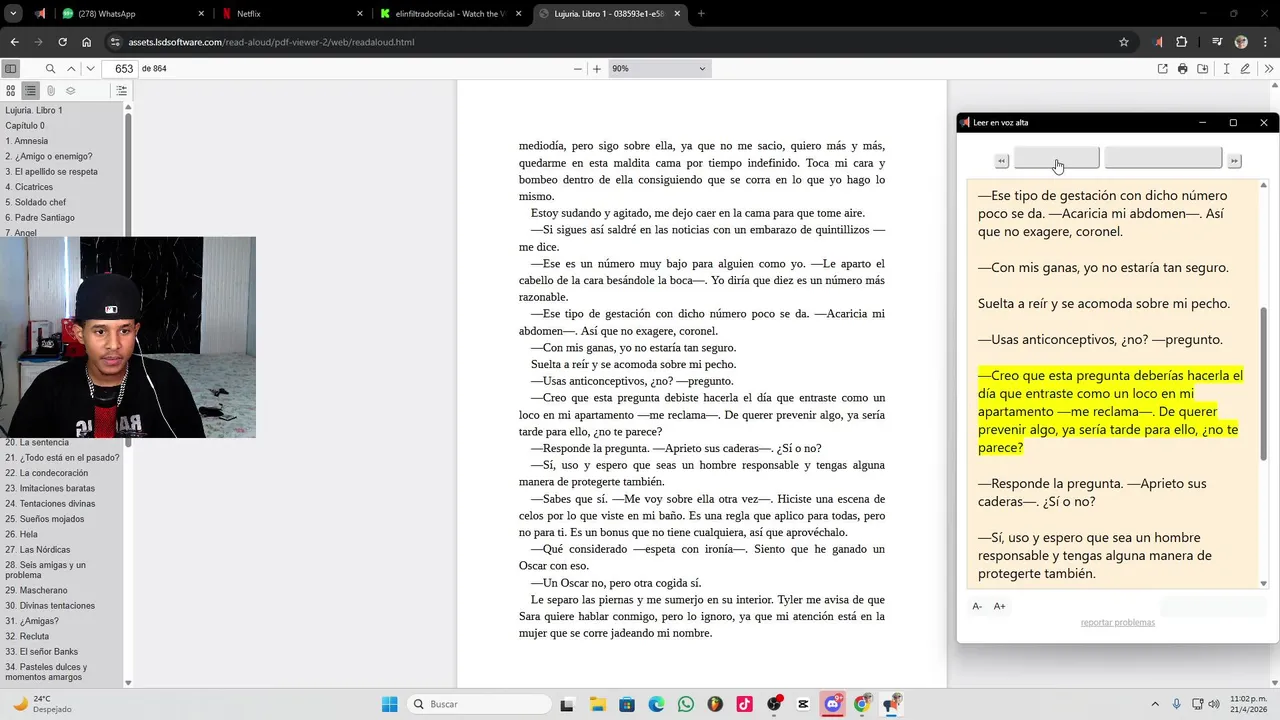This screenshot has height=720, width=1280.
Task: Open chapter '24. Tentaciones divinas'
Action: click(50, 504)
